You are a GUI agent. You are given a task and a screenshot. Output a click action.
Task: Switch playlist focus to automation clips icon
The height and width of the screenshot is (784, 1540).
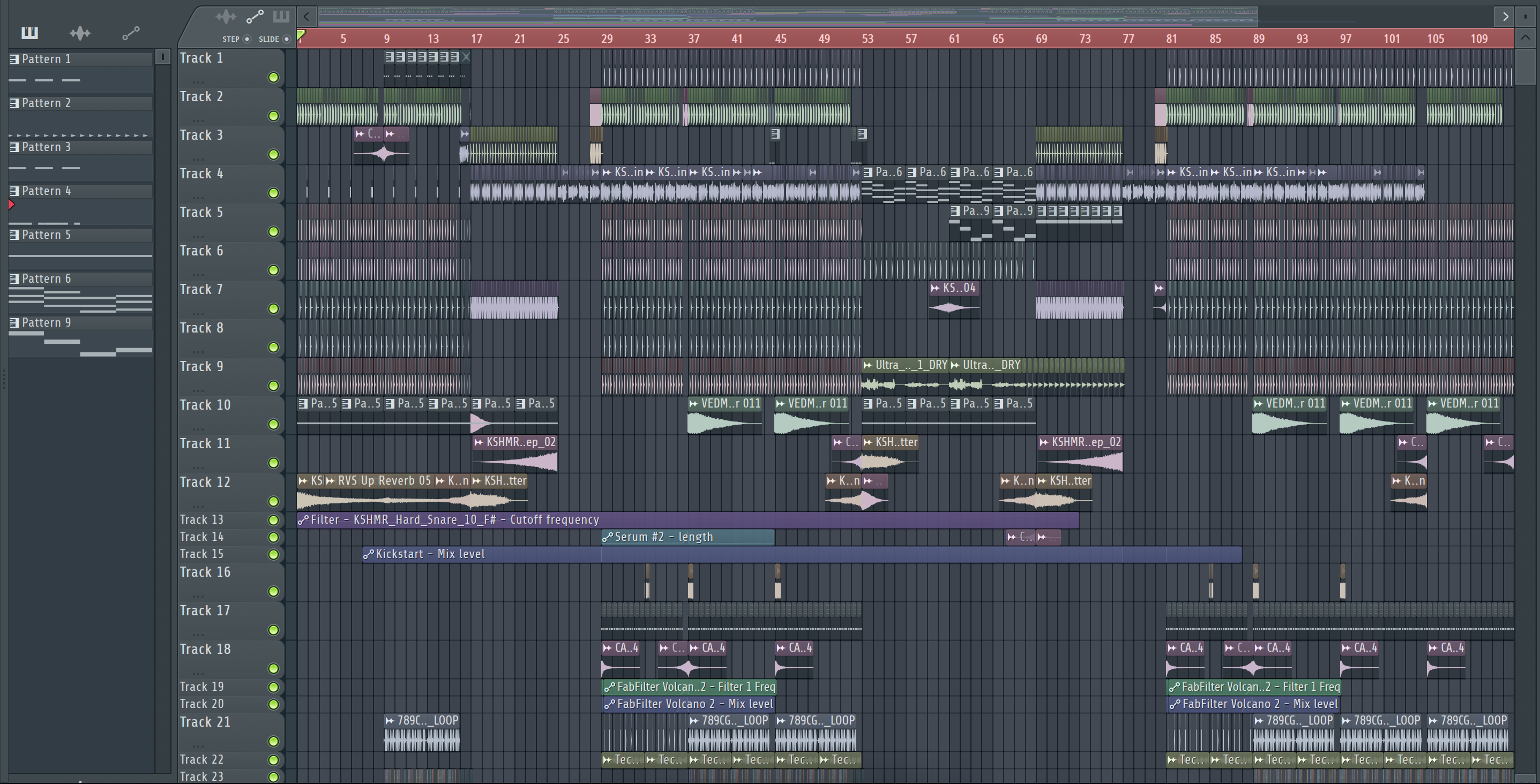[255, 16]
